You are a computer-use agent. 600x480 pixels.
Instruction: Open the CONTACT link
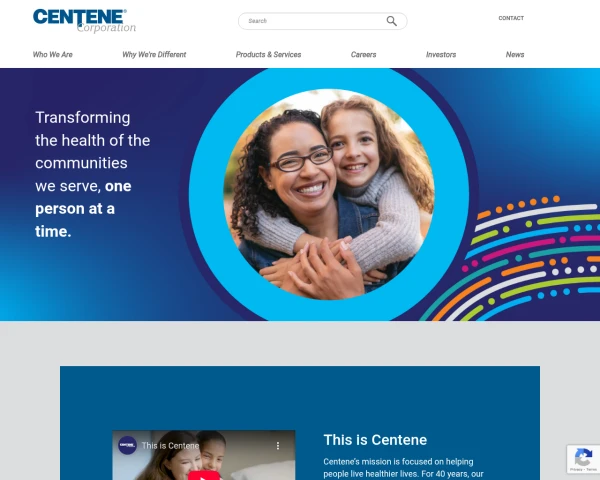pos(511,18)
